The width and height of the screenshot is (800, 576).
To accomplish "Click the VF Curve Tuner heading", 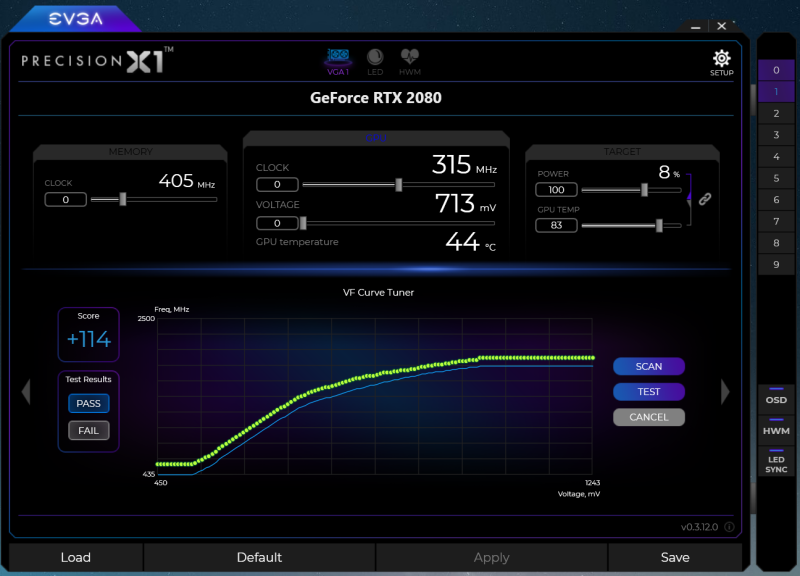I will pyautogui.click(x=378, y=292).
